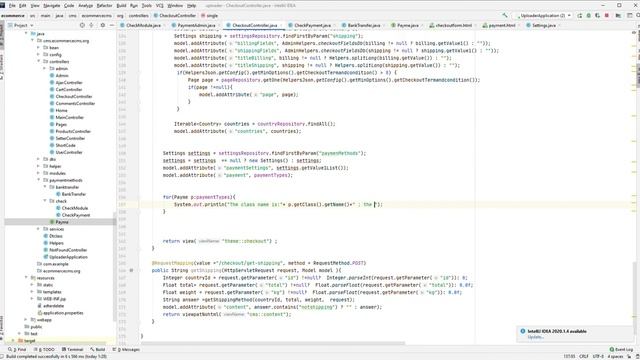The height and width of the screenshot is (360, 640).
Task: Expand the templates folder
Action: pyautogui.click(x=32, y=292)
